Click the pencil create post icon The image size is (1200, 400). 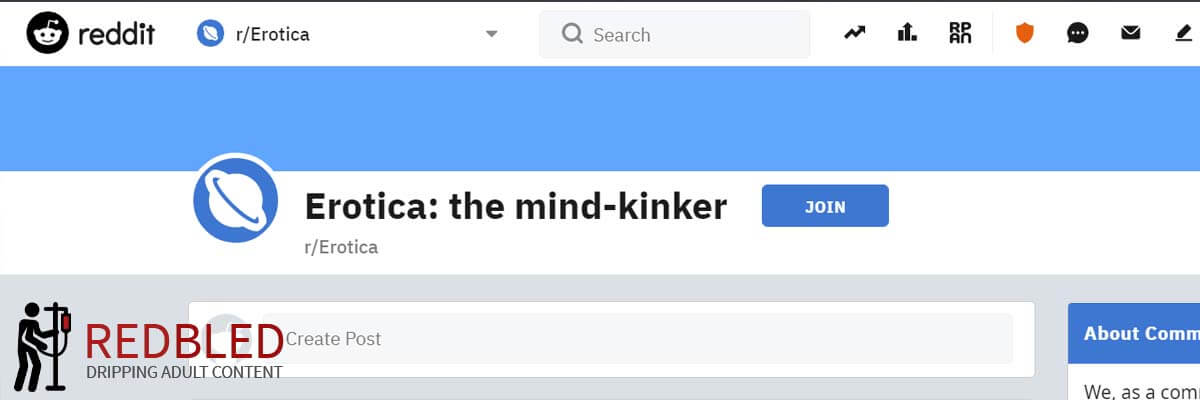point(1184,34)
